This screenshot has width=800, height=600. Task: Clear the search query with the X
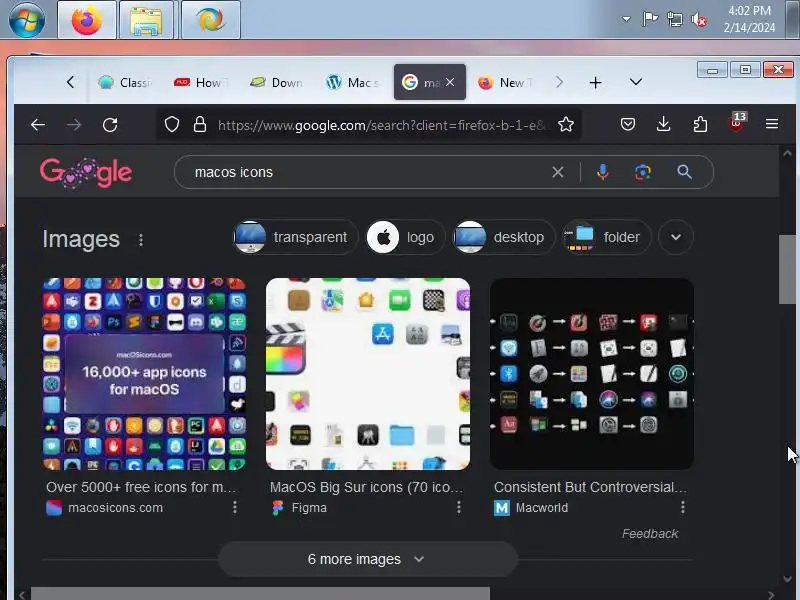(x=558, y=172)
